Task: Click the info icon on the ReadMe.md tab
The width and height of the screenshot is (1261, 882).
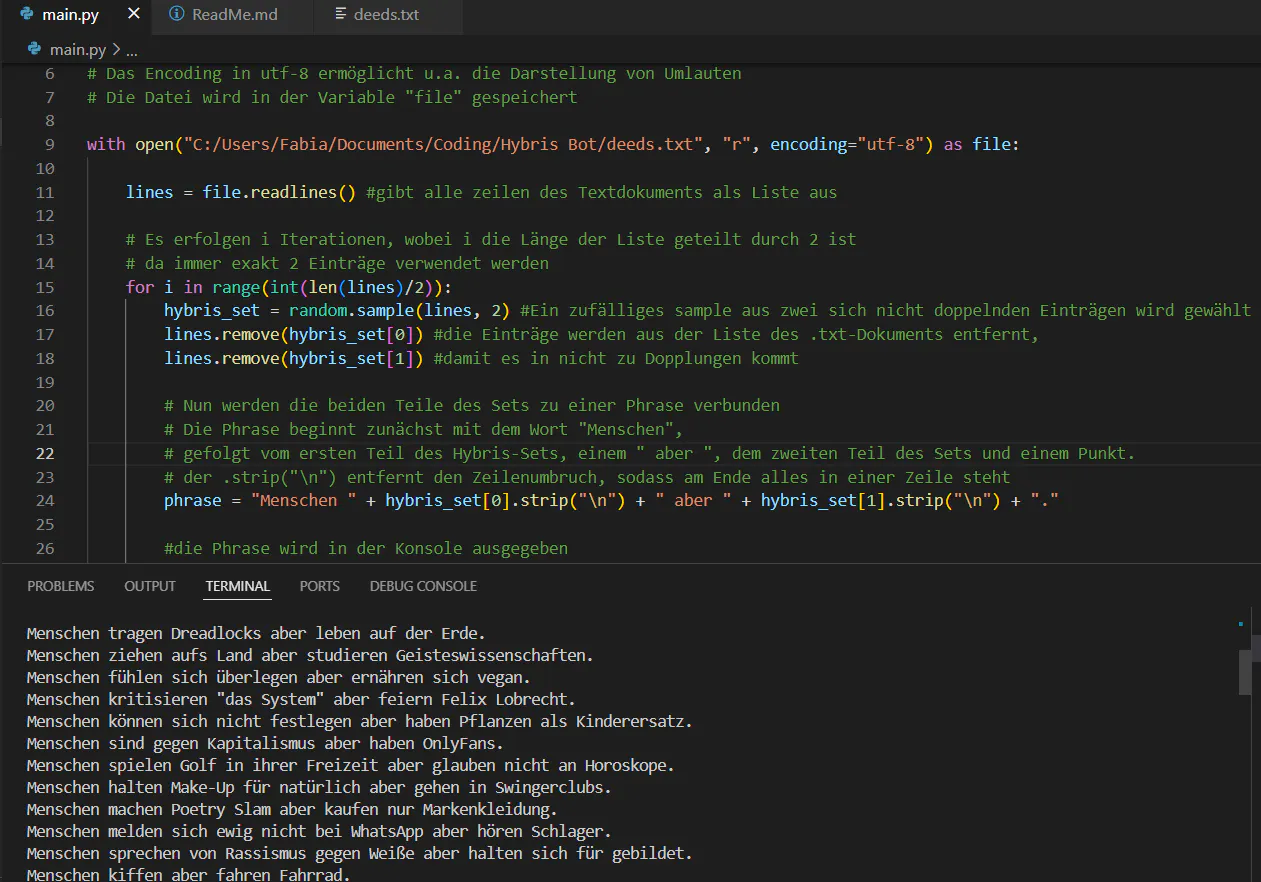Action: (177, 14)
